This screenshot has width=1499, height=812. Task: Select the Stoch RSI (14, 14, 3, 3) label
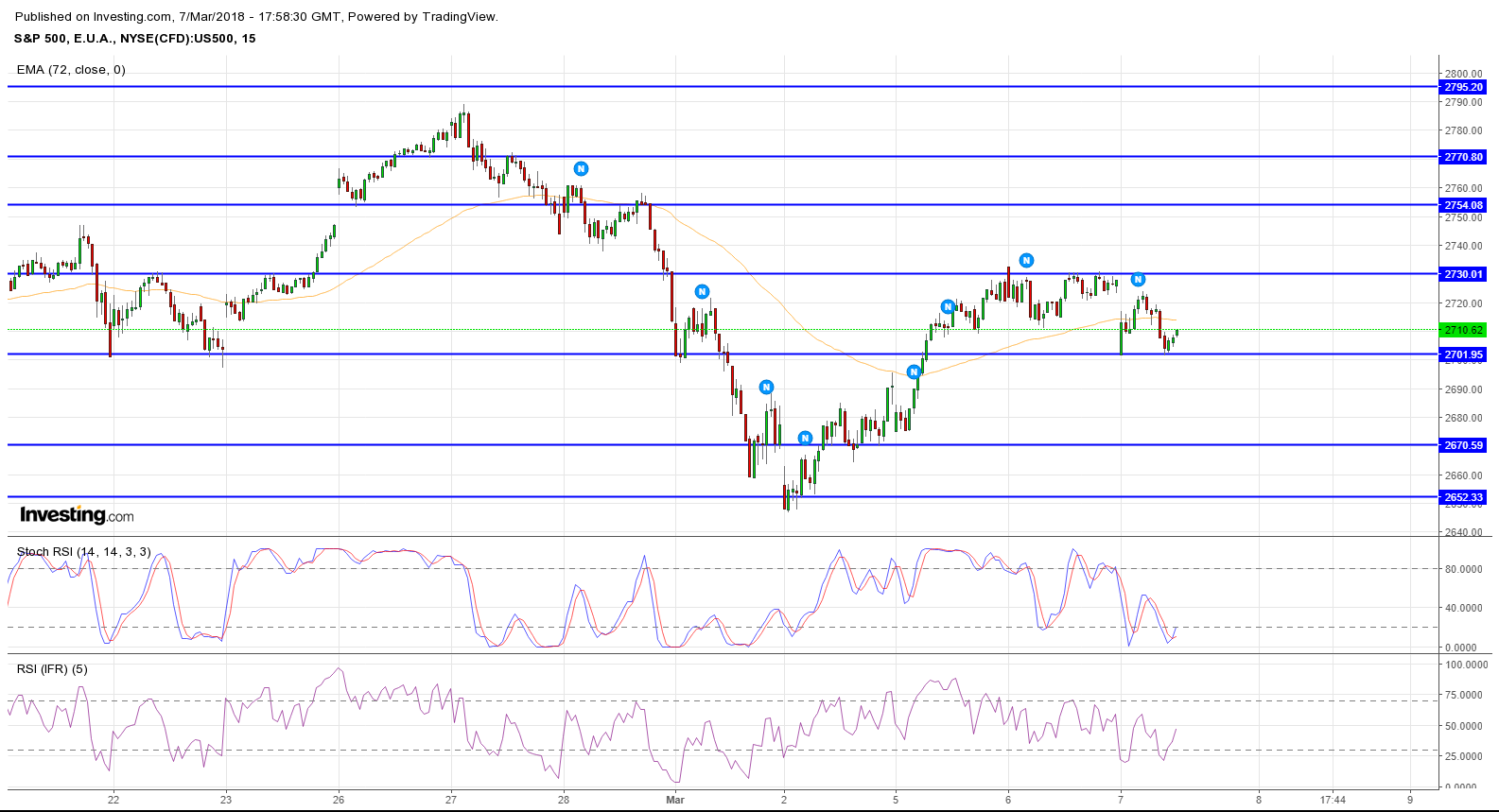click(83, 552)
